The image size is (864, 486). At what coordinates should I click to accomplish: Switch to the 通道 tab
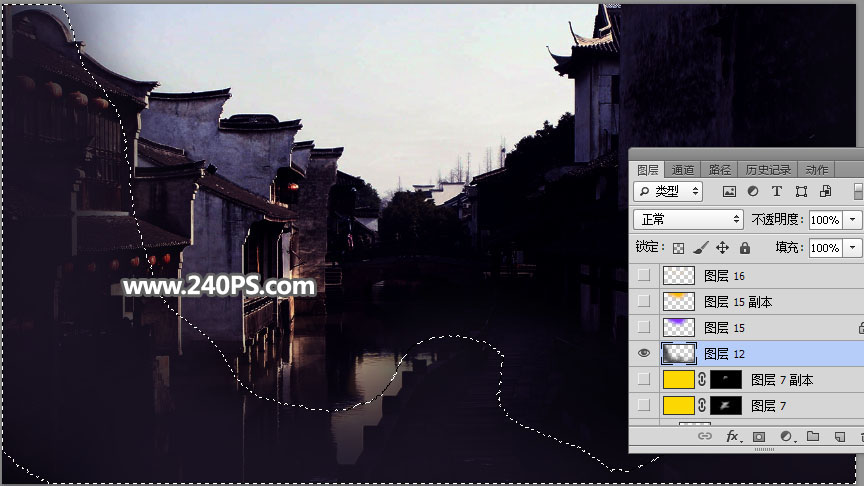(x=683, y=170)
